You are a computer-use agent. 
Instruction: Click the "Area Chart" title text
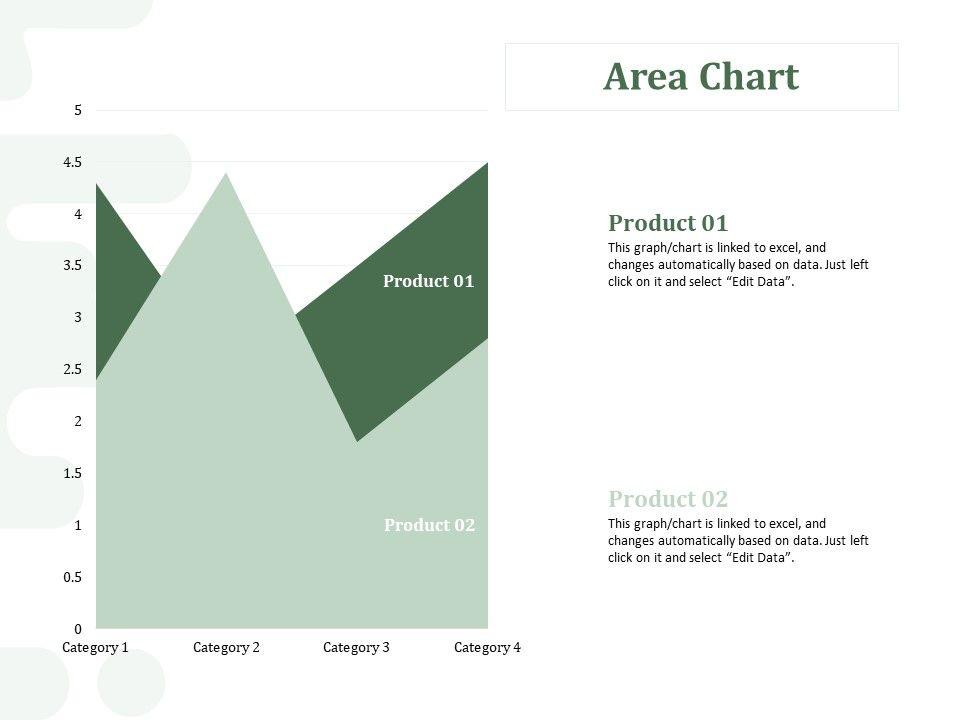click(x=701, y=77)
